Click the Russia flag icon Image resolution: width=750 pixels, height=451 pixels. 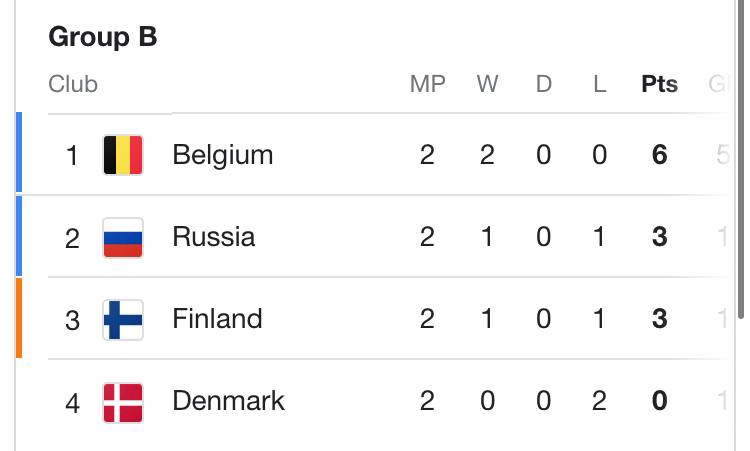123,238
